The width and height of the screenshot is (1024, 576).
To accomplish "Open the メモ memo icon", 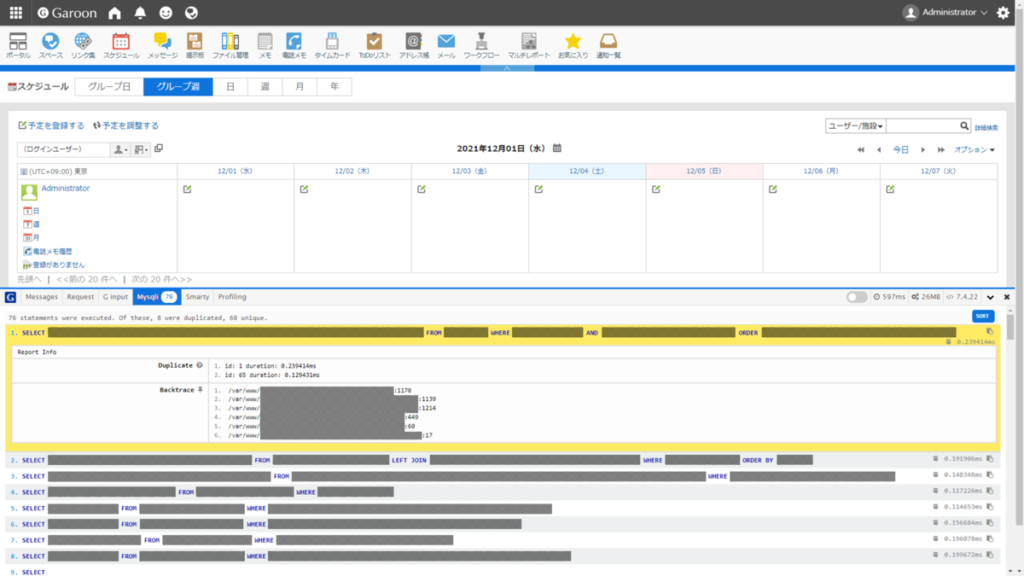I will click(x=264, y=46).
